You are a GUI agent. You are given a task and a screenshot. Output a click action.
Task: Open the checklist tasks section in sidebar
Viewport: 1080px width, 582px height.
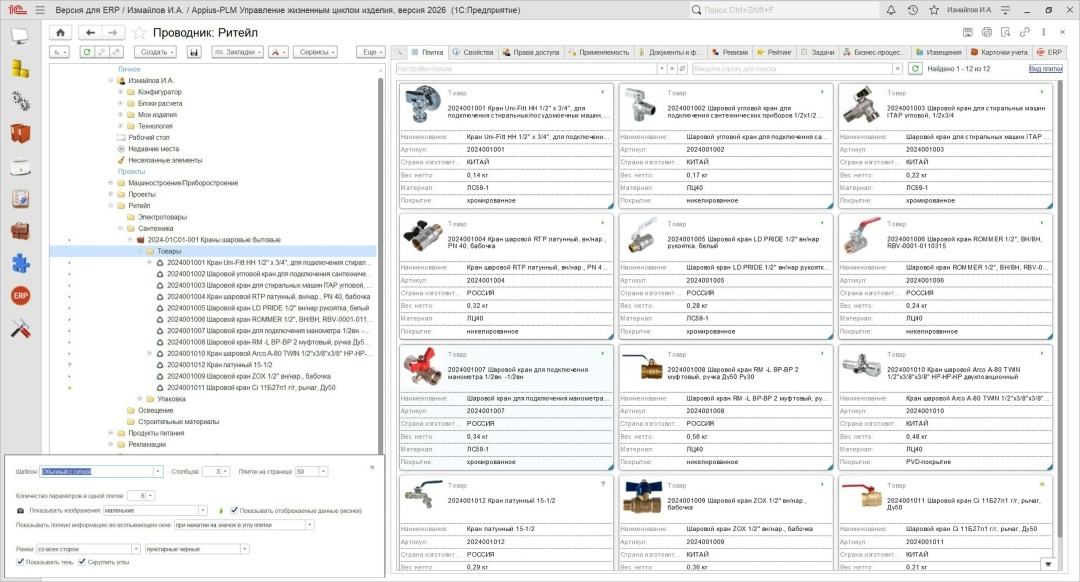pos(20,198)
